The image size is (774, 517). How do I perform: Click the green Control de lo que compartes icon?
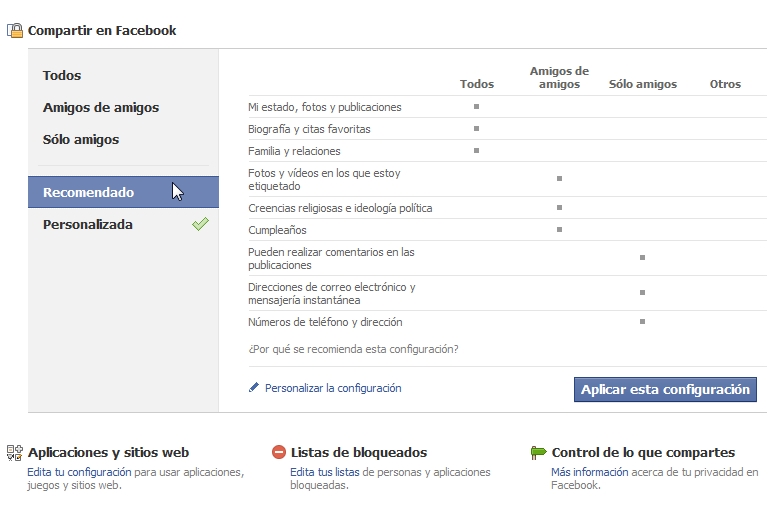[539, 453]
